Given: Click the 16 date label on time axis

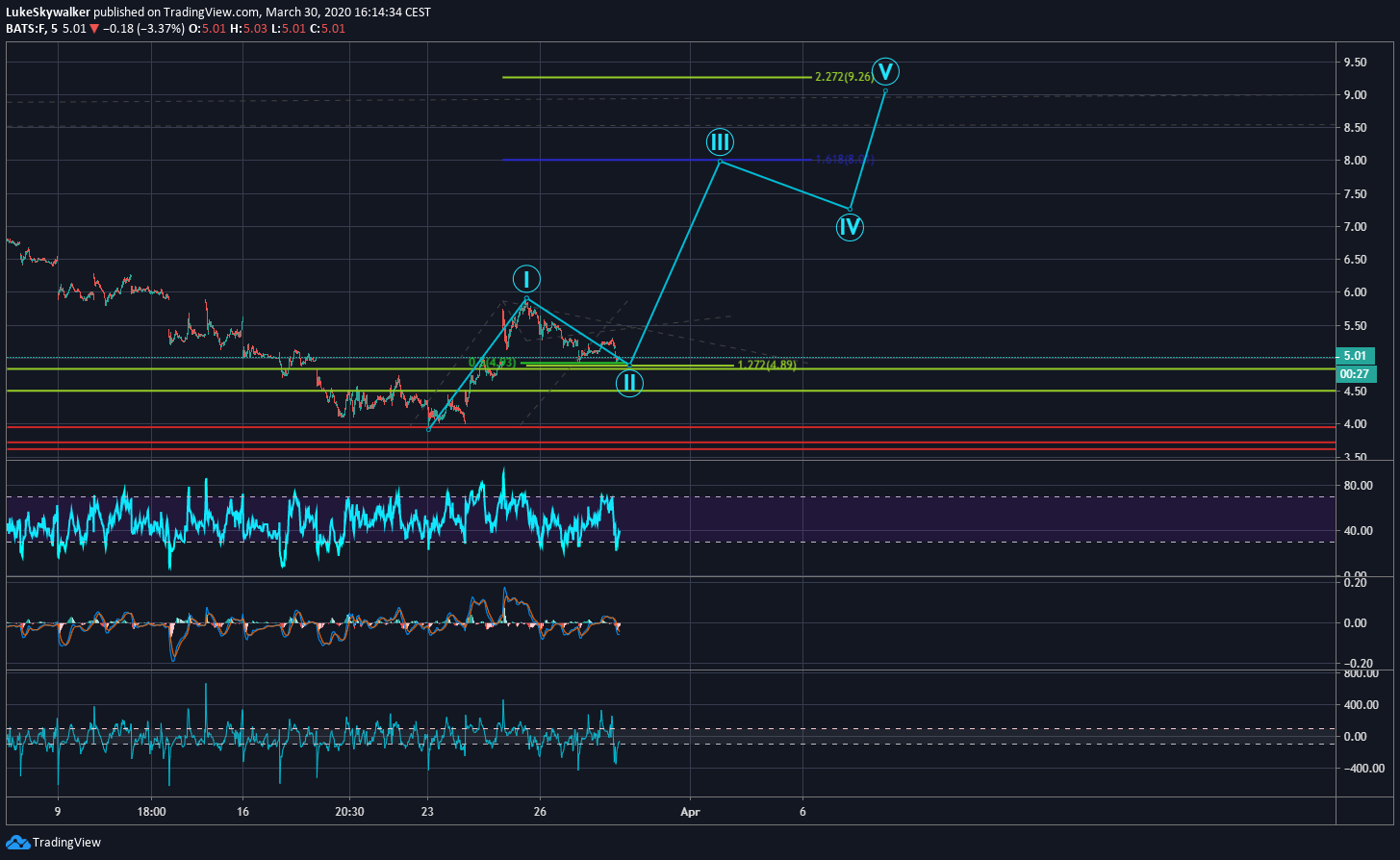Looking at the screenshot, I should [x=242, y=811].
